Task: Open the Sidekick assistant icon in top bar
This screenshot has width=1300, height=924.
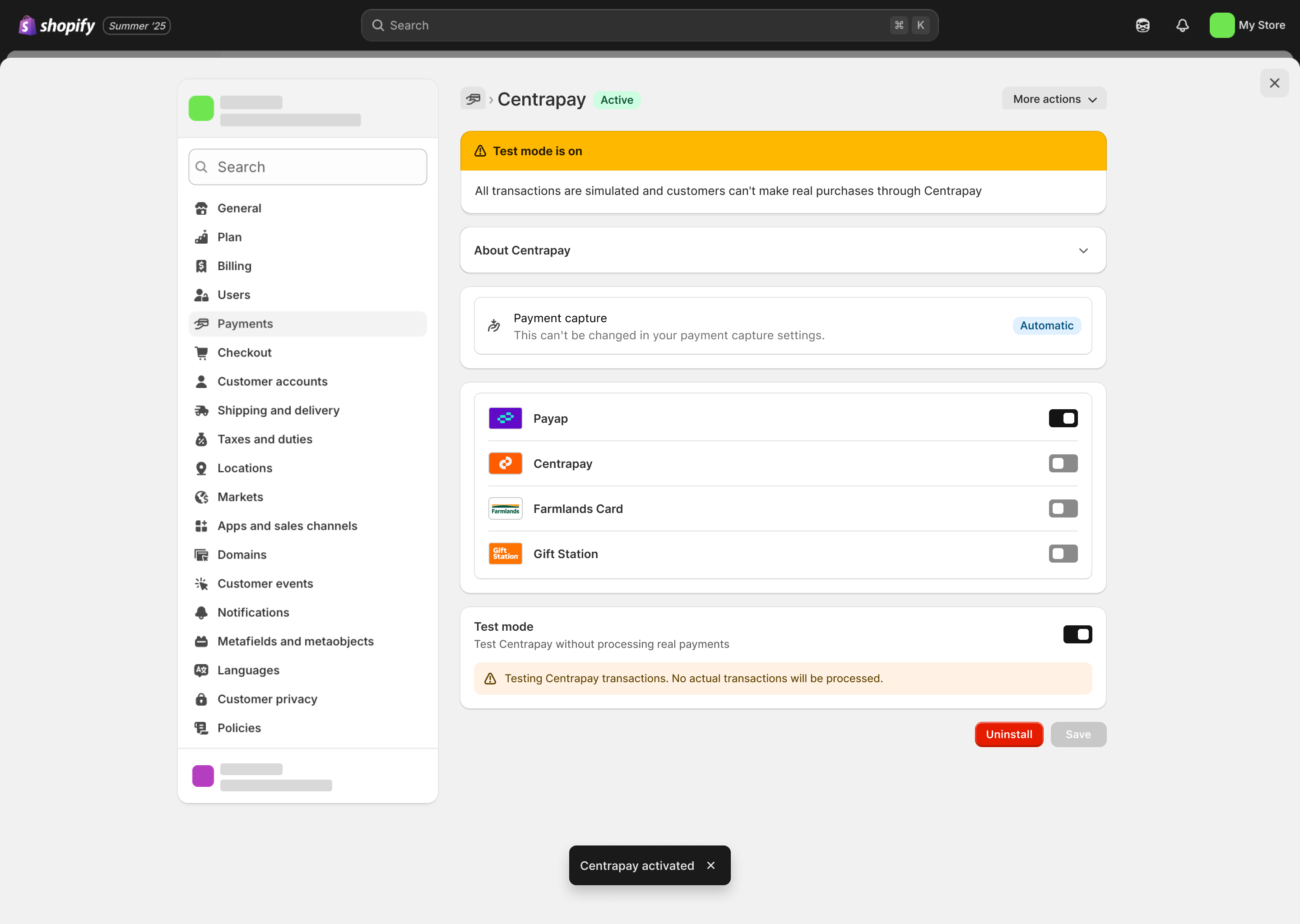Action: coord(1142,25)
